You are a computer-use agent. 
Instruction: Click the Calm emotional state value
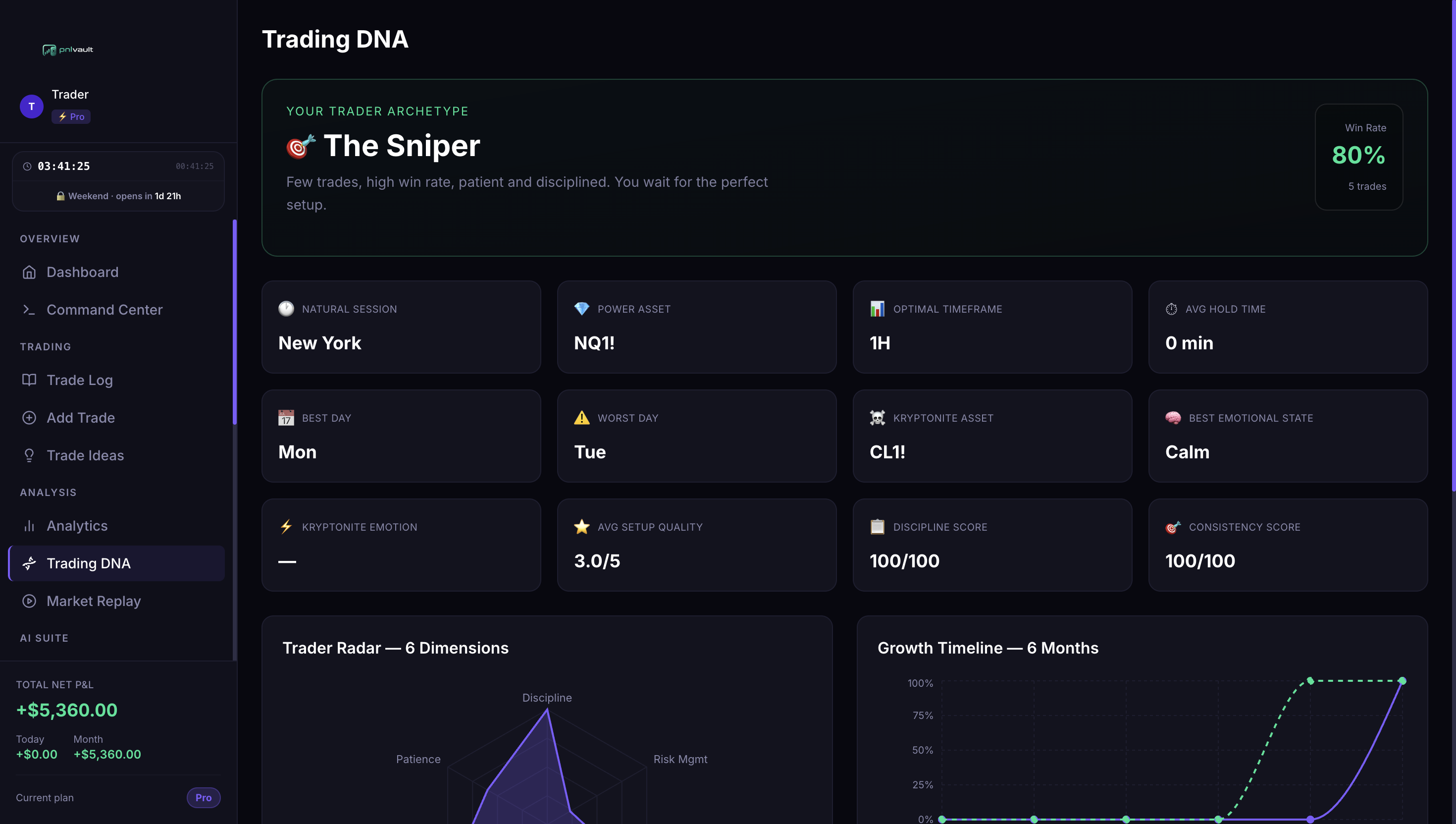(x=1187, y=452)
